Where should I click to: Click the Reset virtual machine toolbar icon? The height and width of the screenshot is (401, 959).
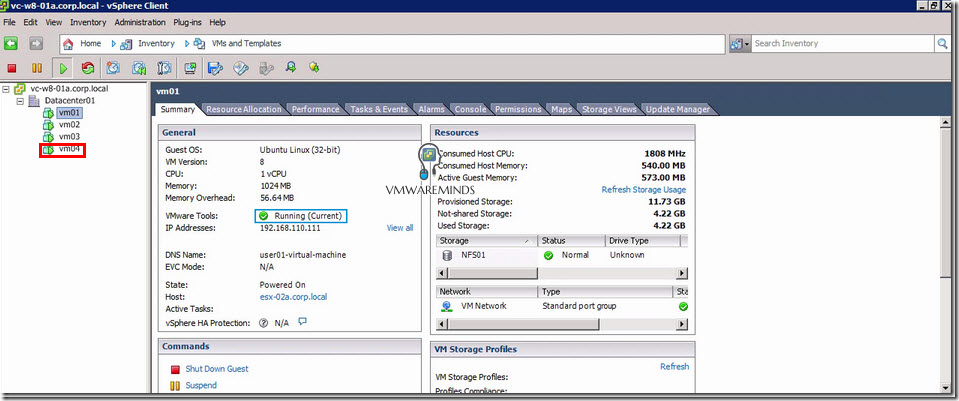tap(88, 68)
